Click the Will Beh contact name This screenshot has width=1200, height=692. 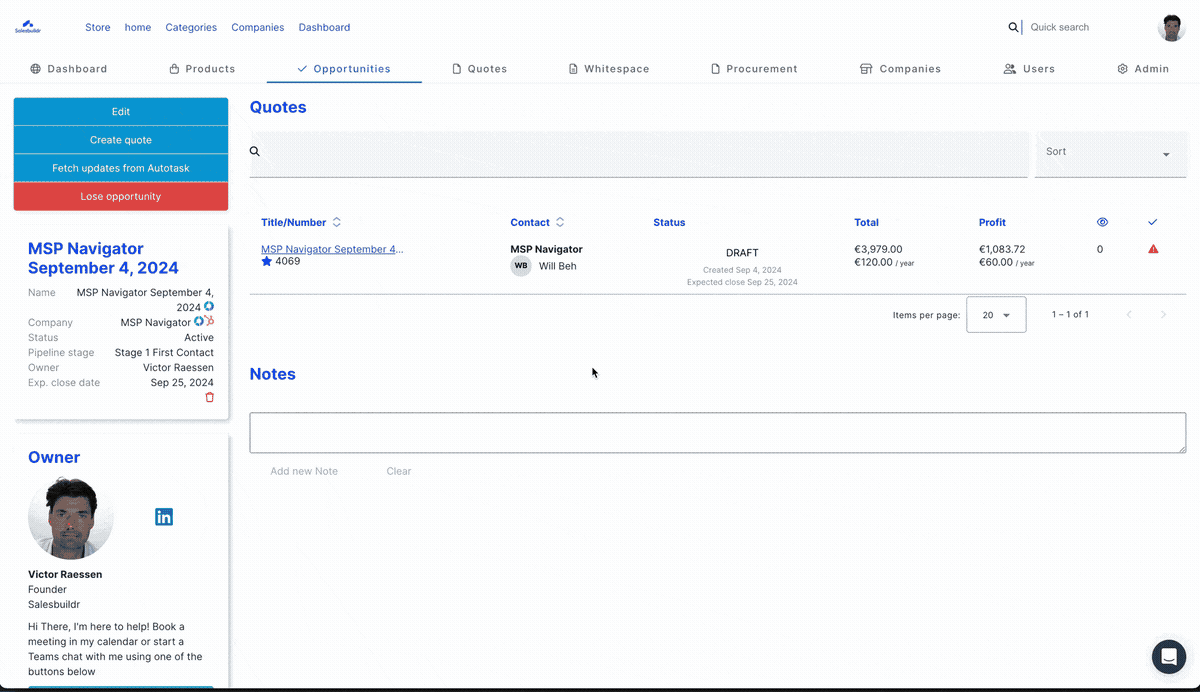(x=558, y=266)
